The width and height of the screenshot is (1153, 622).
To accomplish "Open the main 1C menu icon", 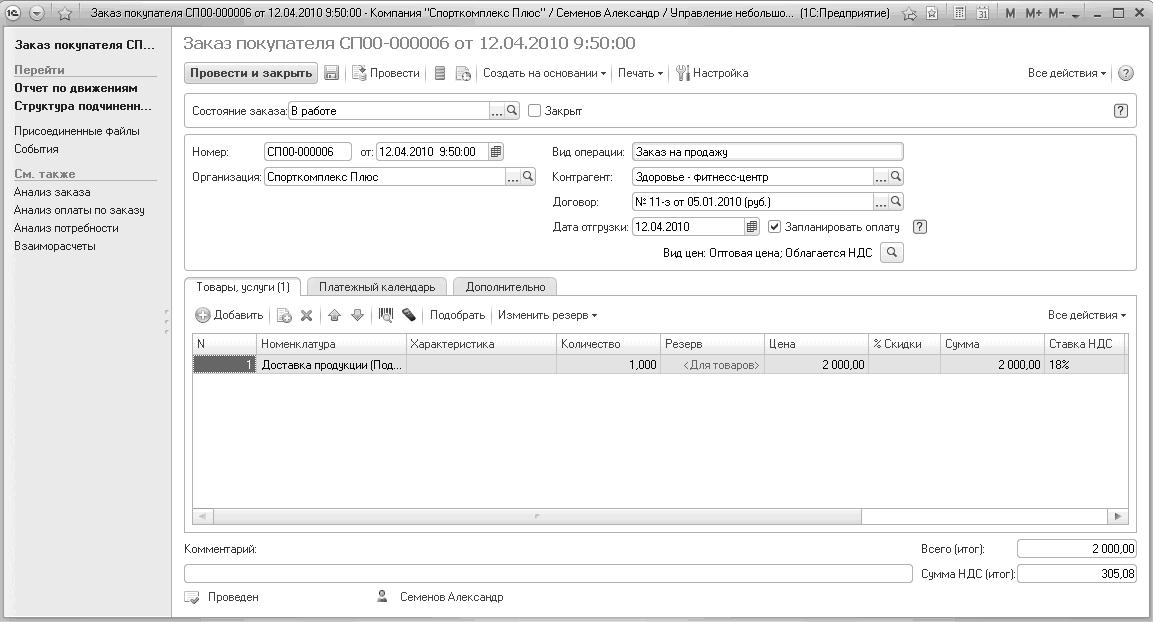I will [x=13, y=13].
